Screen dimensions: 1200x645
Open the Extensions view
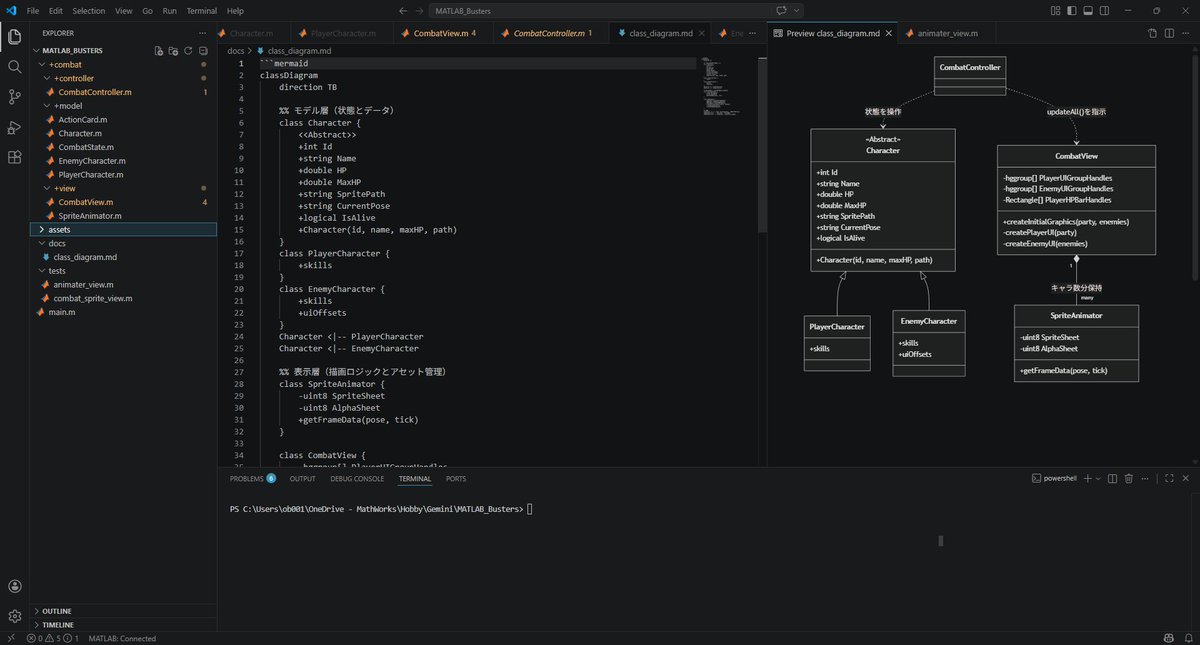click(x=14, y=157)
